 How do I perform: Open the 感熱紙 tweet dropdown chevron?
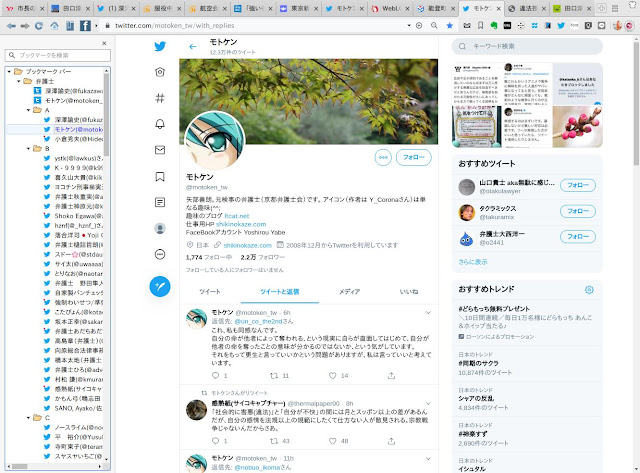pyautogui.click(x=428, y=403)
